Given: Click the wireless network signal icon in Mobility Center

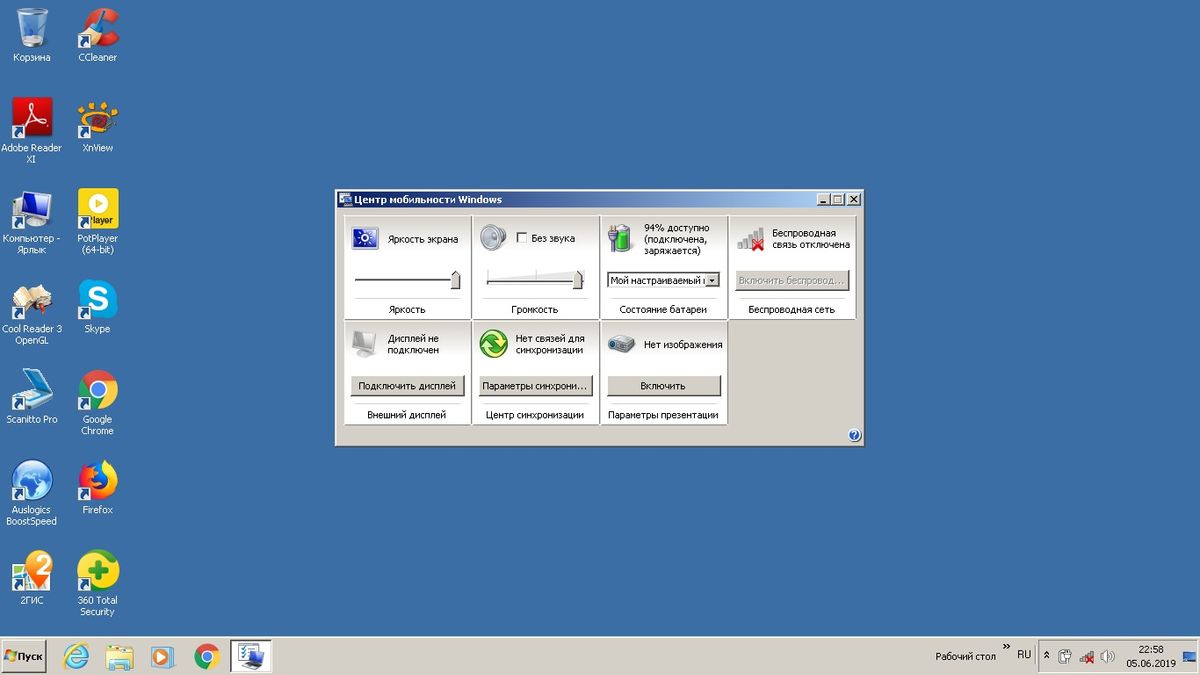Looking at the screenshot, I should click(x=750, y=239).
